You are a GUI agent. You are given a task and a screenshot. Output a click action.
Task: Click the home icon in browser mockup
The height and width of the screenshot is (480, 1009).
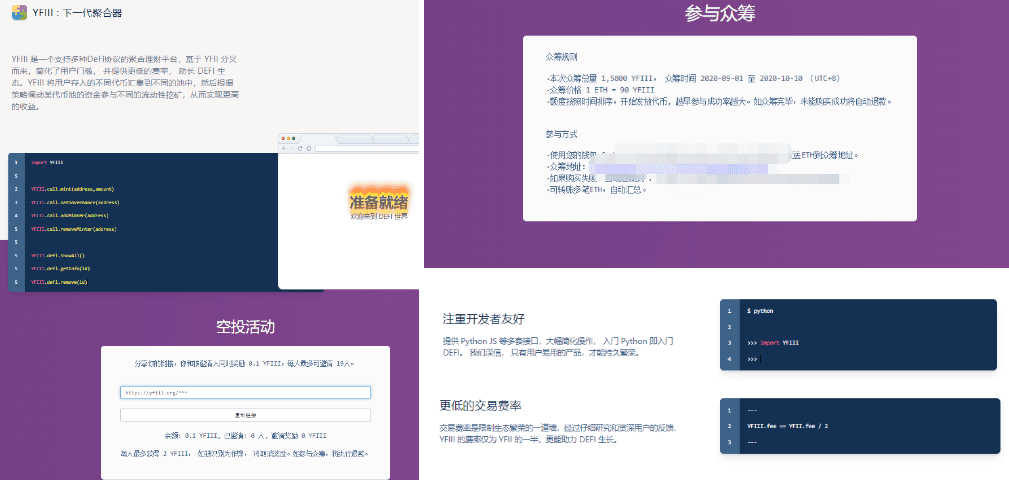click(x=309, y=148)
